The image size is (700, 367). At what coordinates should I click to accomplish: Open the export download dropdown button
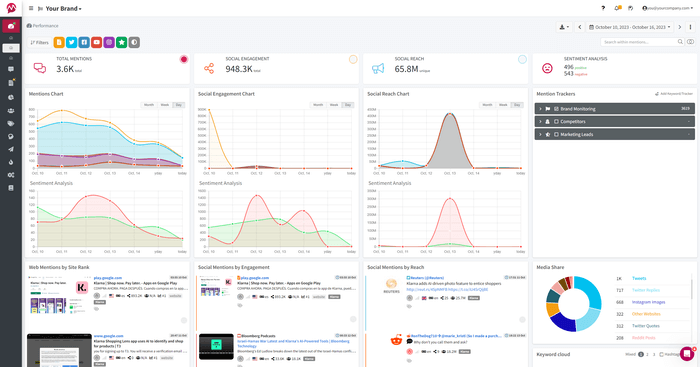pos(564,27)
